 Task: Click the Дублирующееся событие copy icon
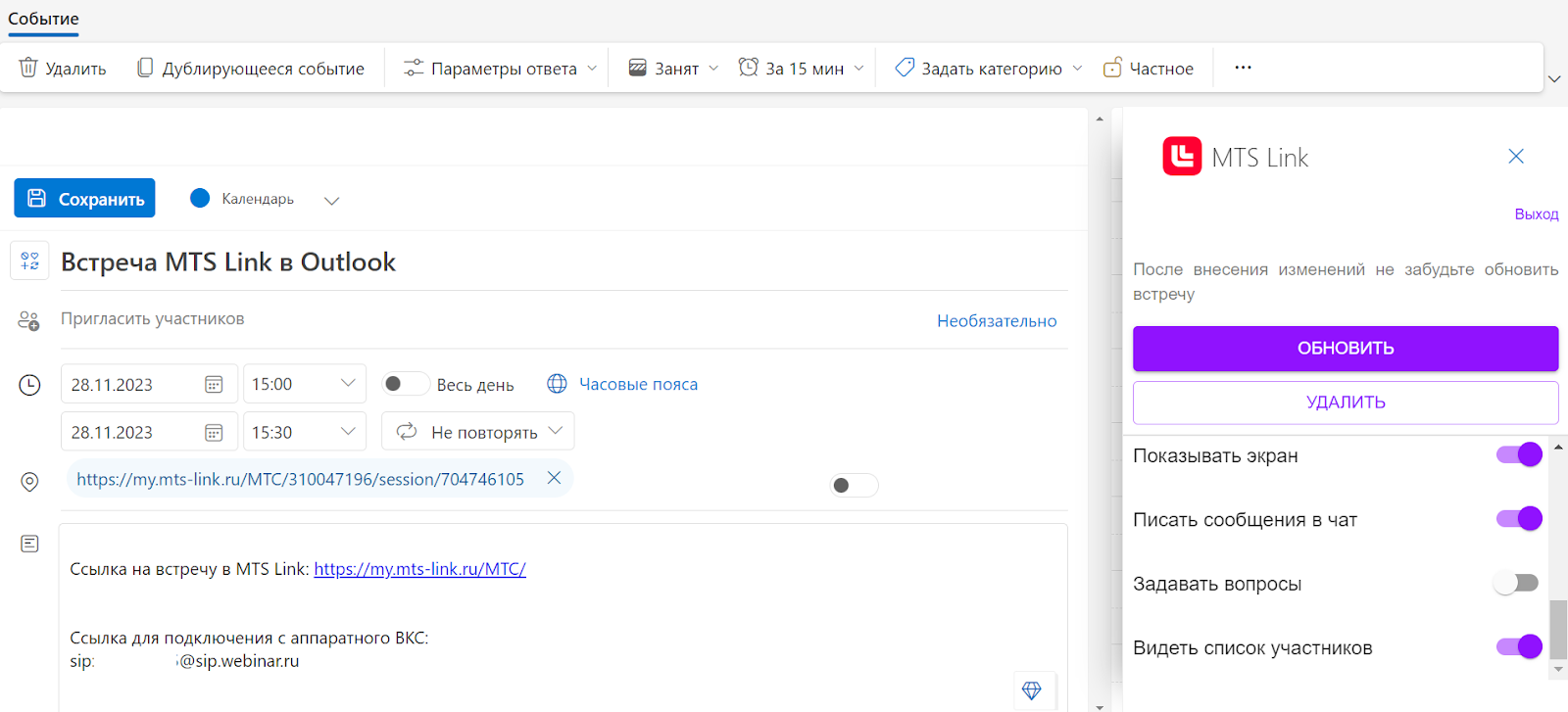[x=145, y=68]
